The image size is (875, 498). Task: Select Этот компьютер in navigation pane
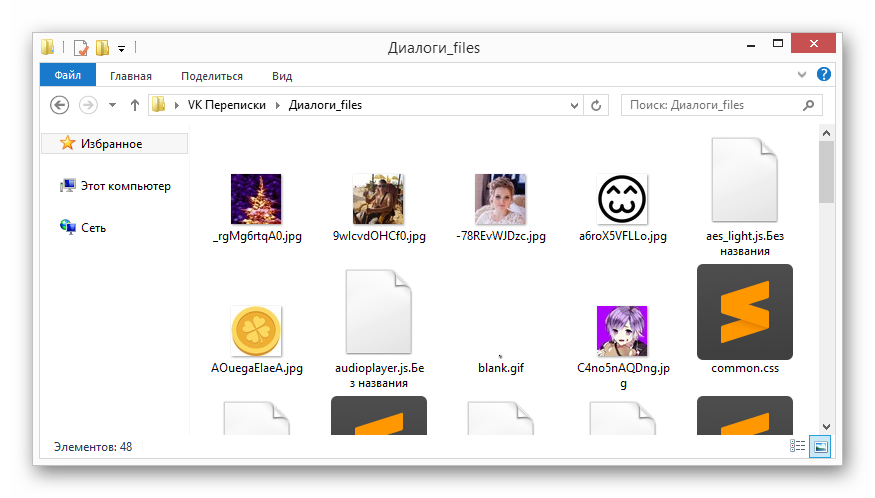coord(125,186)
